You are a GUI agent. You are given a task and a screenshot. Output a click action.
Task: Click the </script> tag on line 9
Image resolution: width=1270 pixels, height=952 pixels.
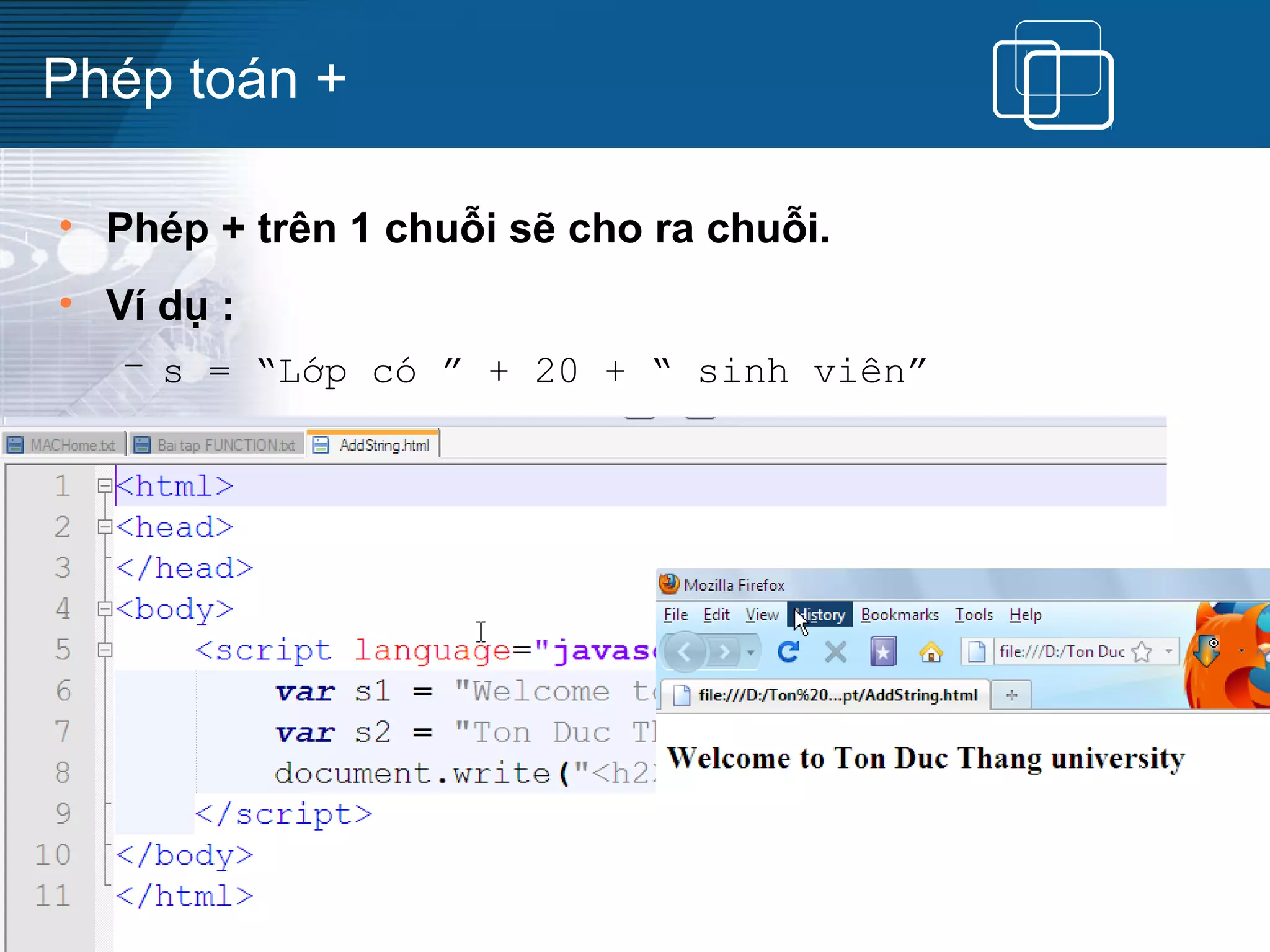coord(284,814)
